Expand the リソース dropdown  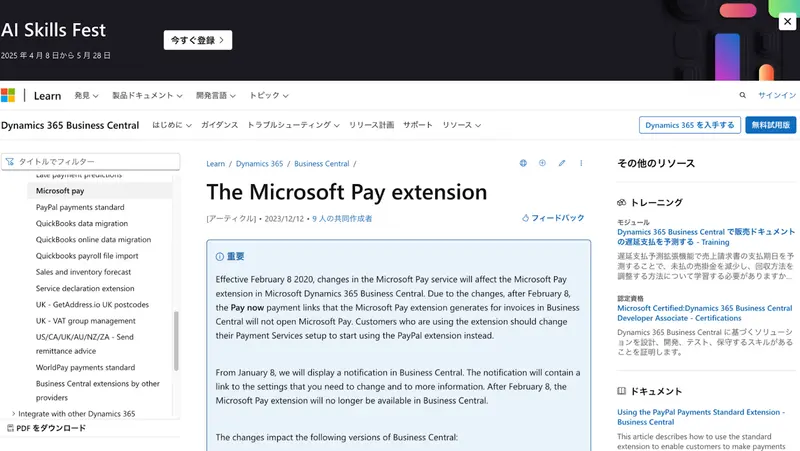tap(461, 125)
